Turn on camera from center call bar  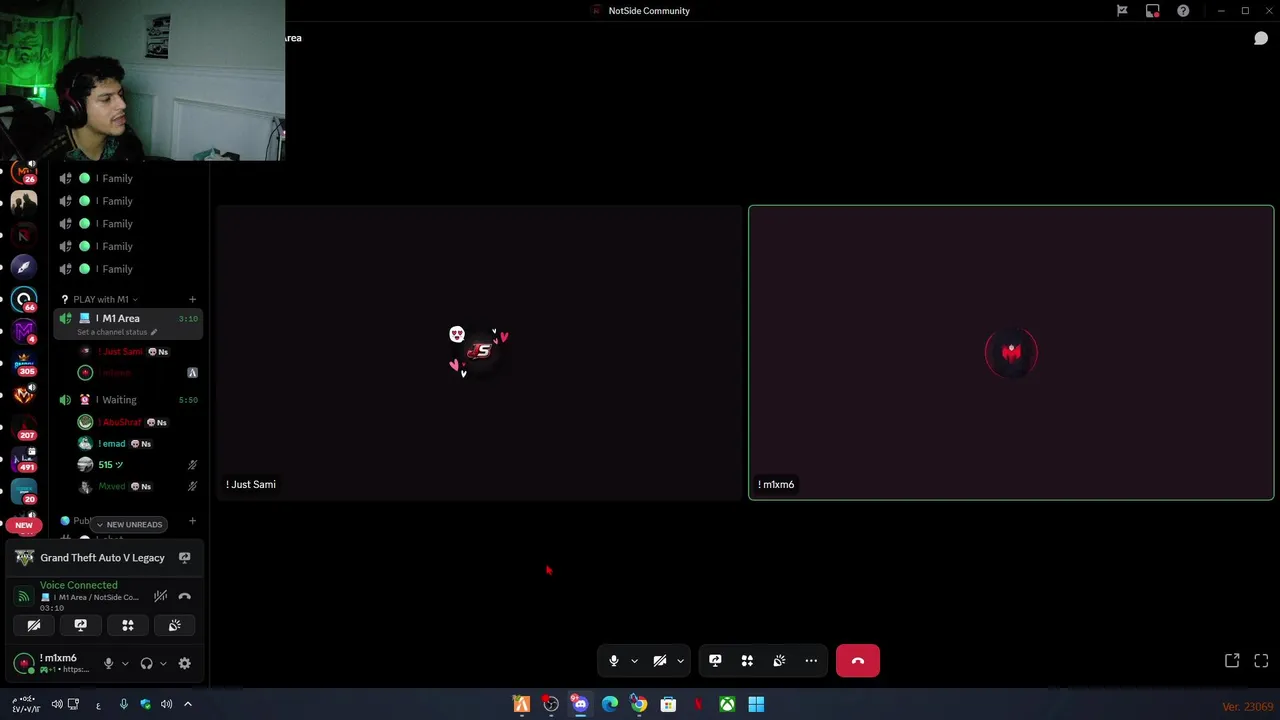pyautogui.click(x=660, y=661)
